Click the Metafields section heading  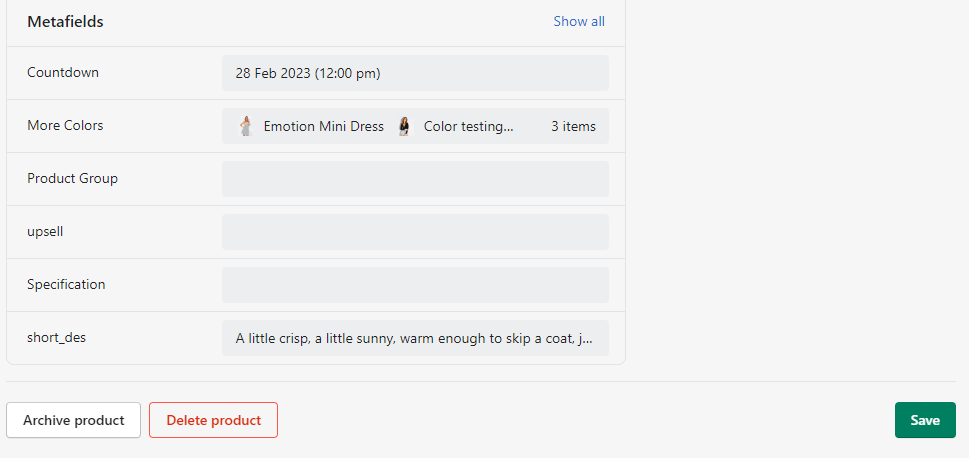(x=65, y=21)
